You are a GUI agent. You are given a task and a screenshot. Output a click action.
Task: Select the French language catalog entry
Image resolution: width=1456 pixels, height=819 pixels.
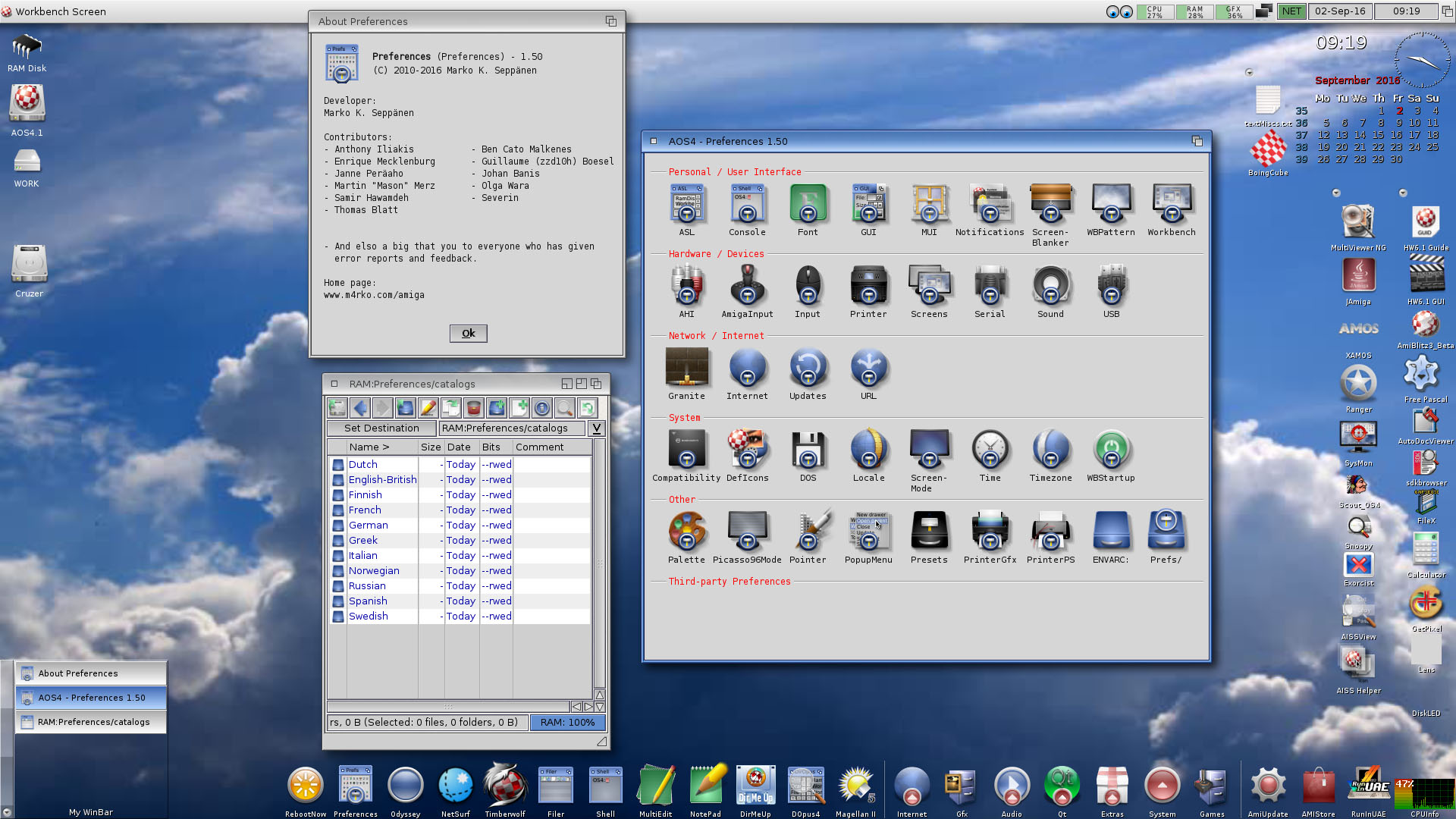(x=363, y=510)
